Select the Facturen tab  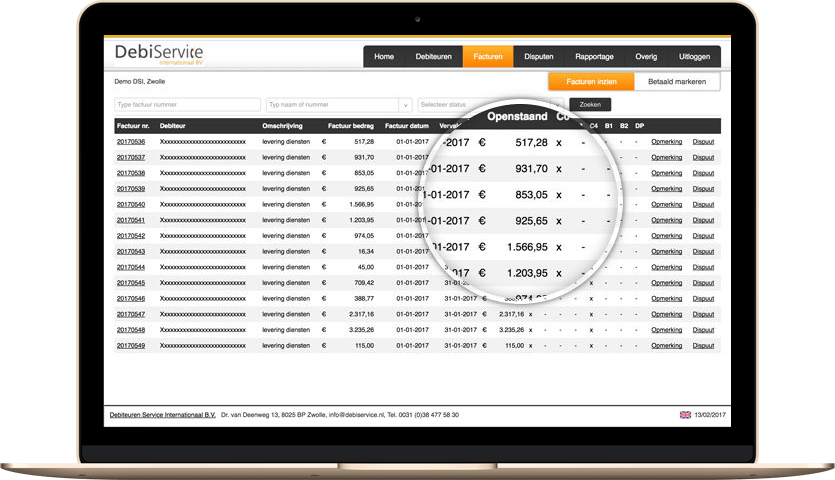pyautogui.click(x=488, y=57)
